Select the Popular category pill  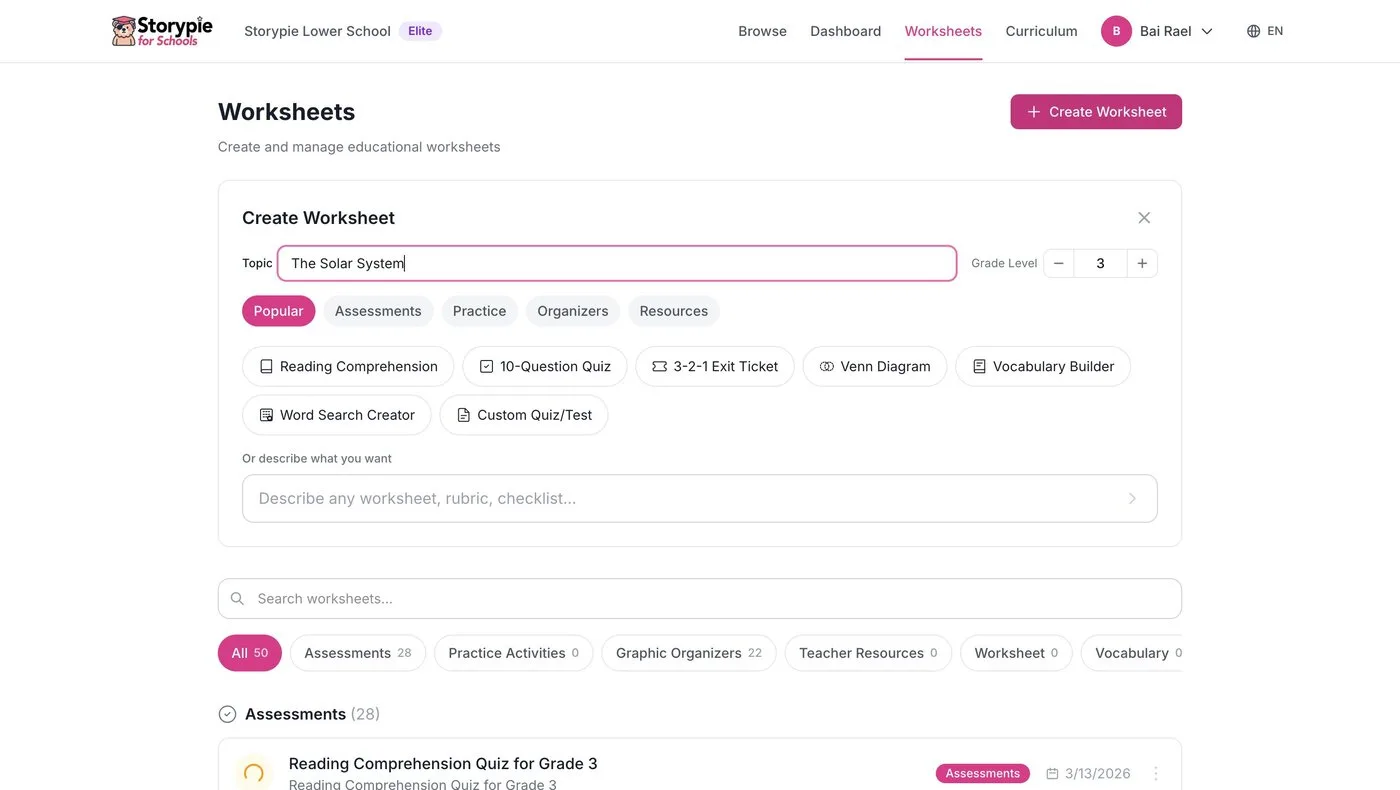coord(278,311)
